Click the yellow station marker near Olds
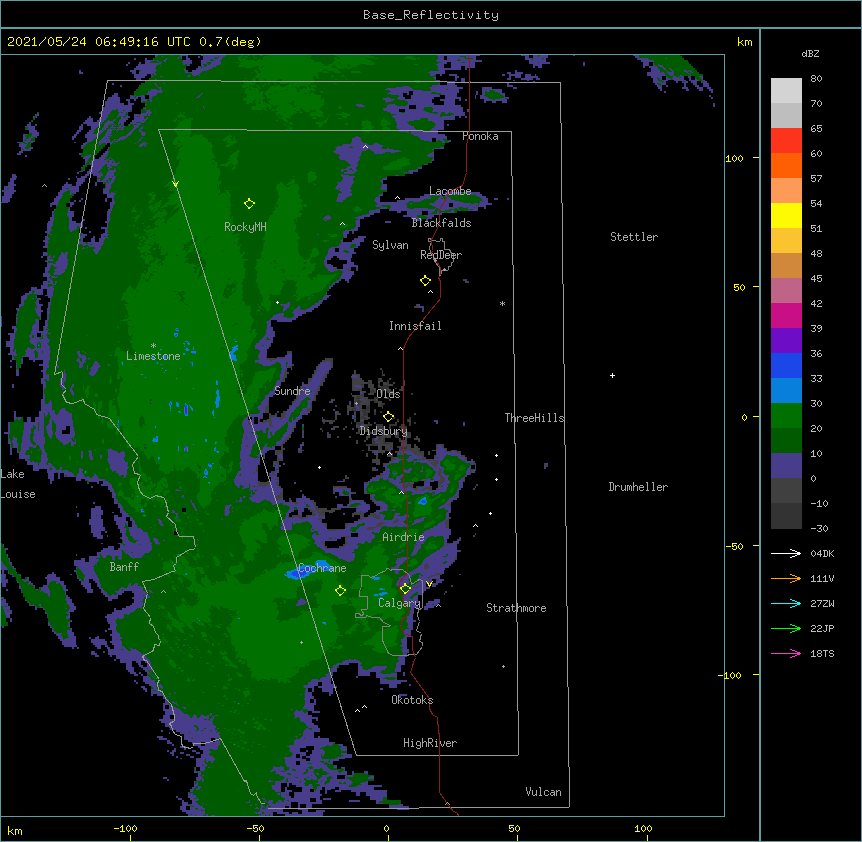The height and width of the screenshot is (842, 862). point(389,417)
